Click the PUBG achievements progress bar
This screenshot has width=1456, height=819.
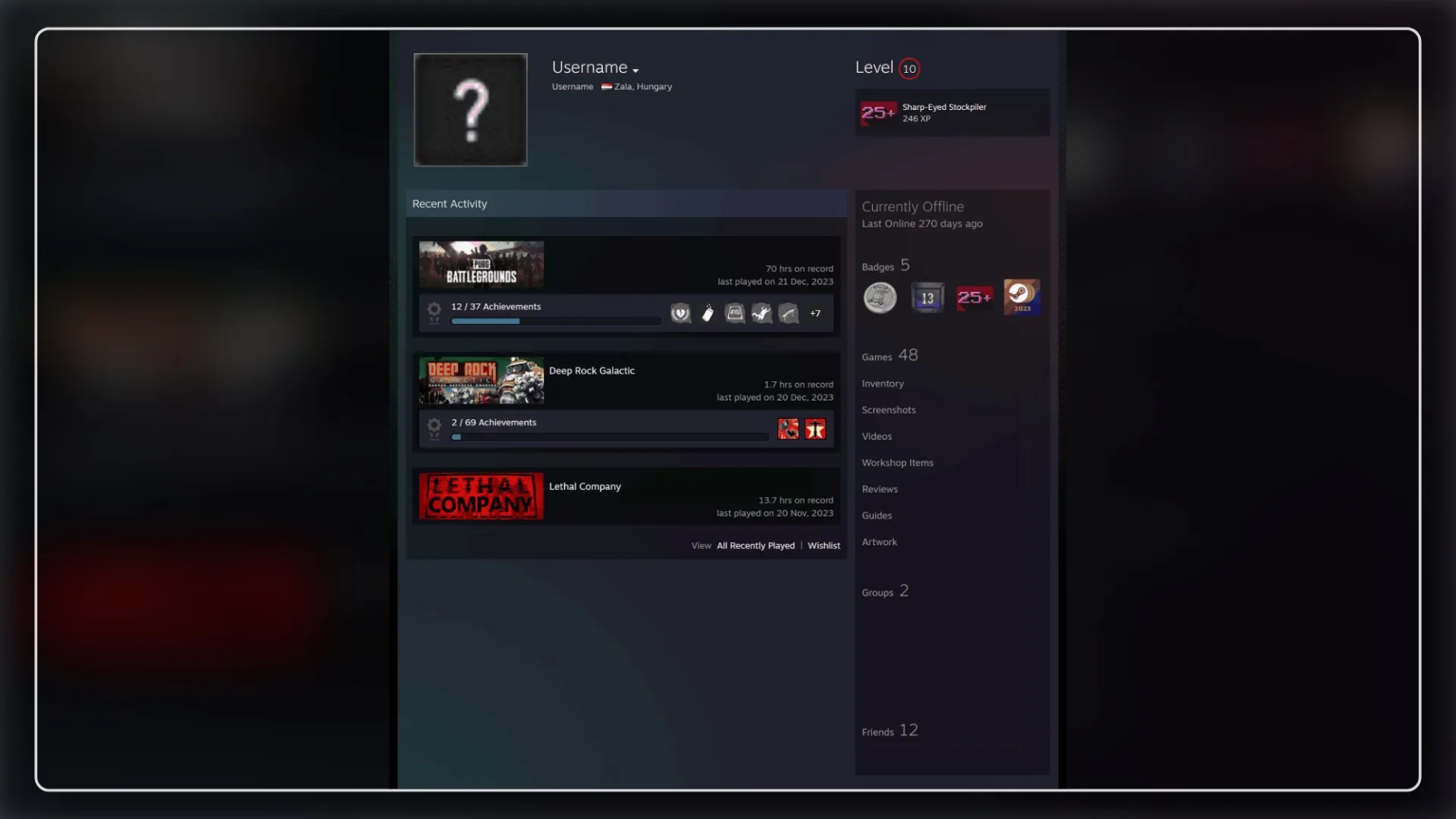click(556, 322)
